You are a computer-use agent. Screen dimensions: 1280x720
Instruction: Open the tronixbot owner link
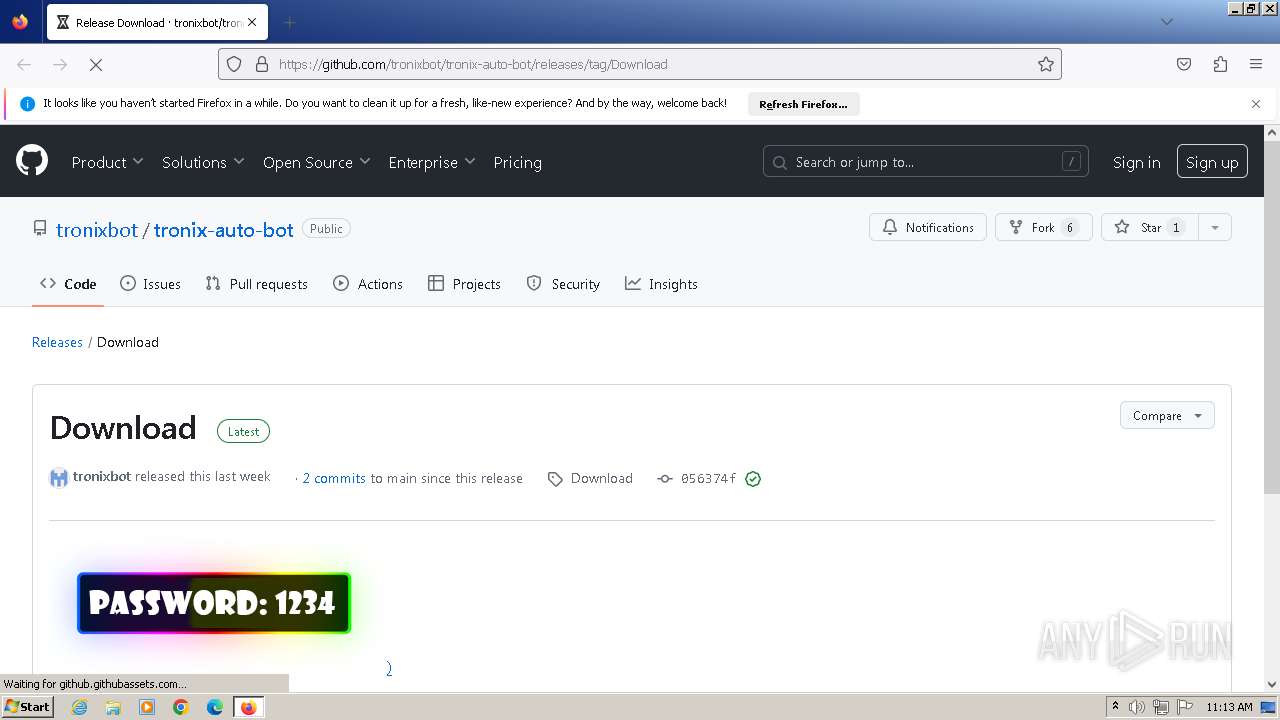[x=97, y=229]
